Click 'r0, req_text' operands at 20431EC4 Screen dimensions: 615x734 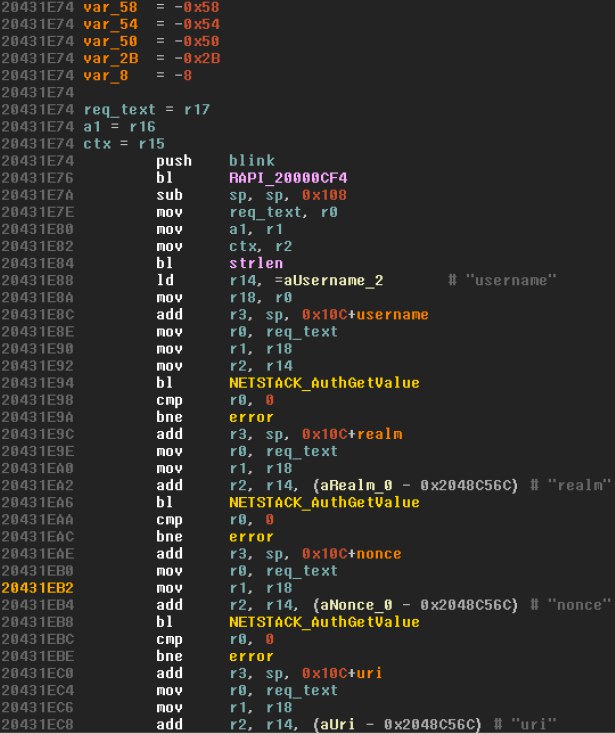point(283,690)
